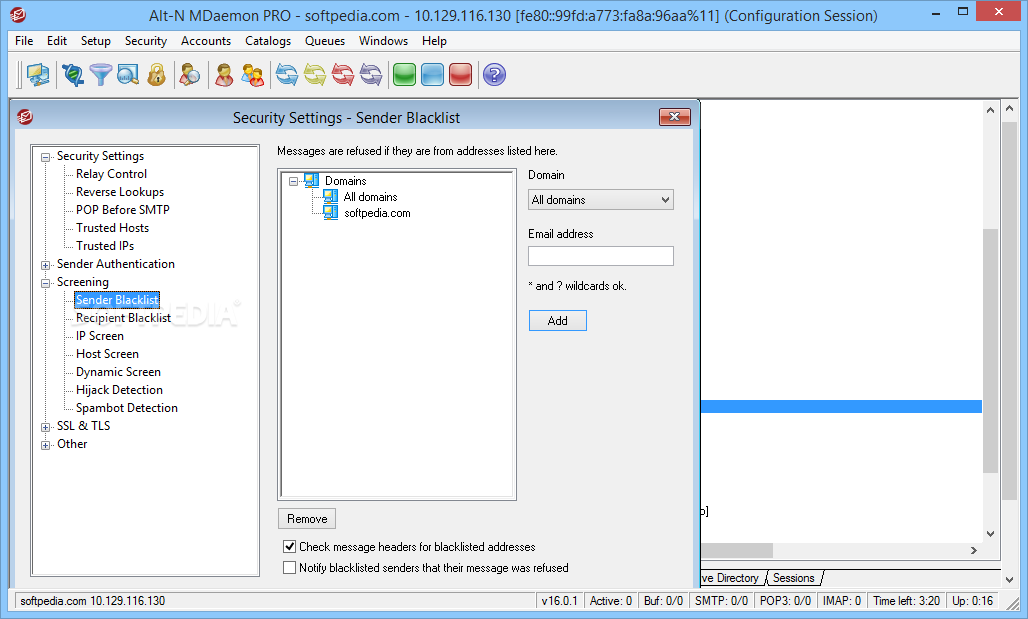1028x619 pixels.
Task: Click the red square toolbar button
Action: point(461,75)
